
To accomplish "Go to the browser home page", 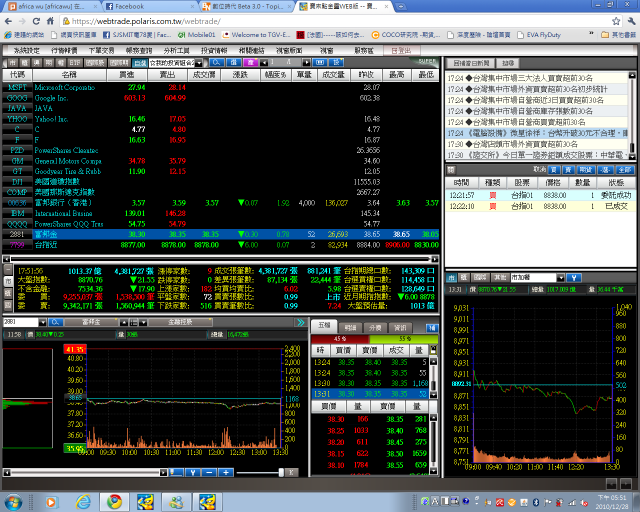I will [x=50, y=21].
